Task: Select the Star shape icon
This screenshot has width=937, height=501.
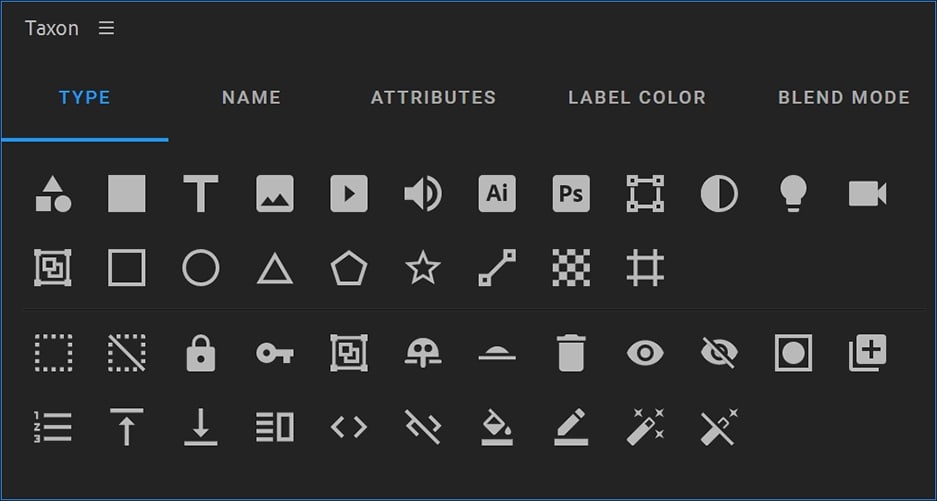Action: point(422,268)
